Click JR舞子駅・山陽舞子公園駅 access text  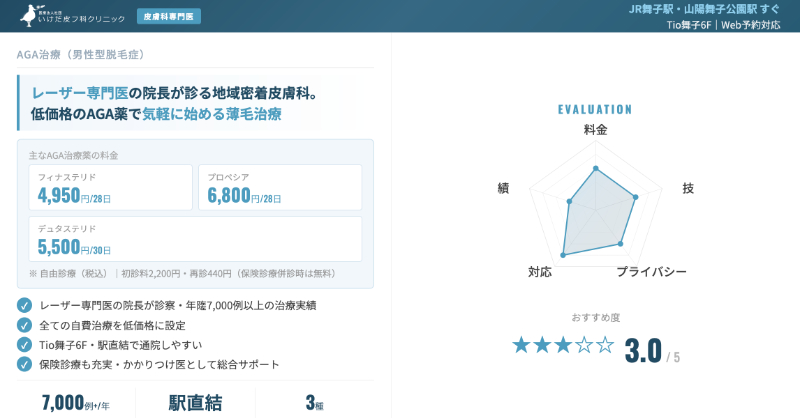[x=705, y=8]
